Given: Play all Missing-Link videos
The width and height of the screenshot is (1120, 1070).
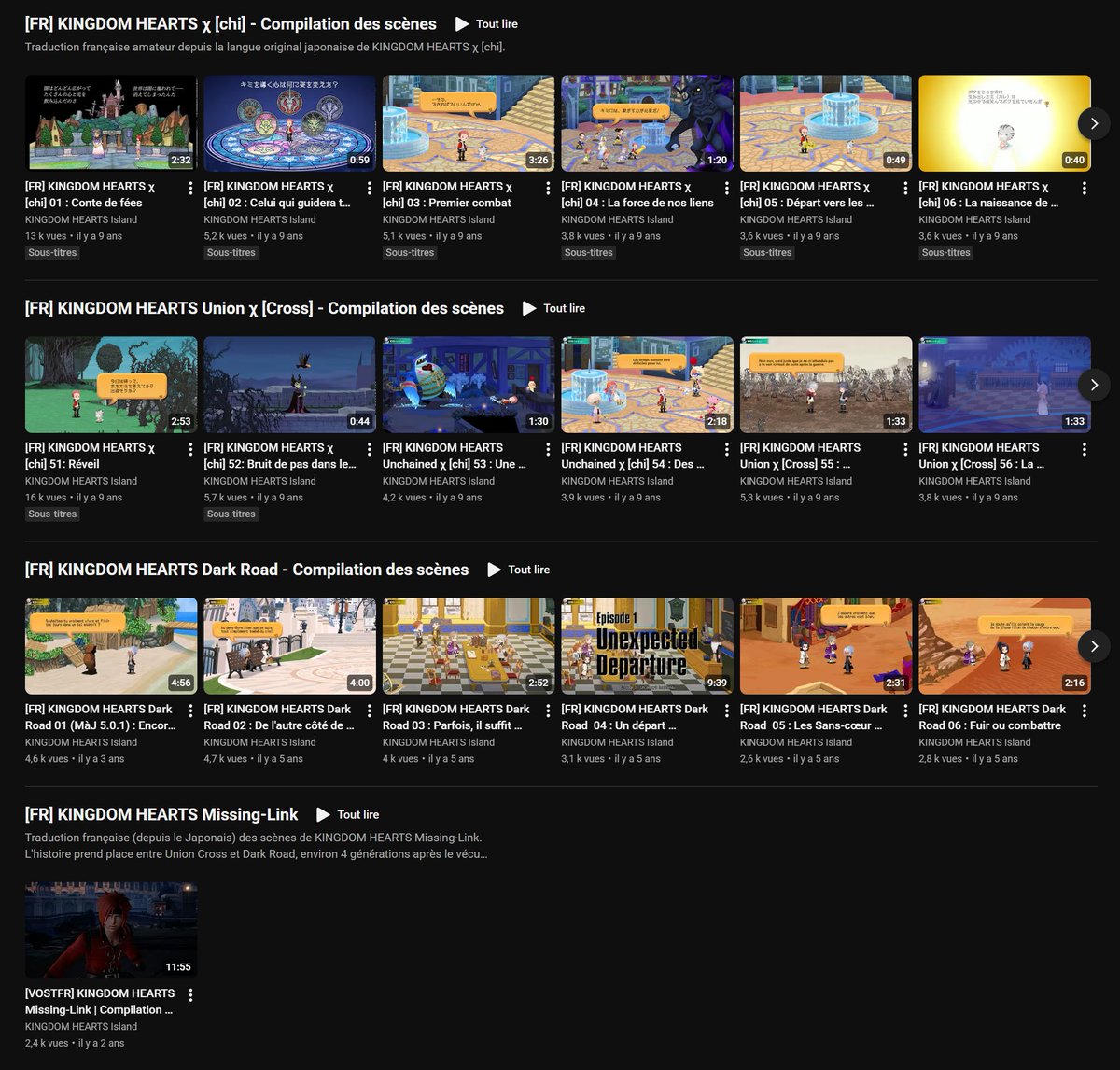Looking at the screenshot, I should (347, 814).
